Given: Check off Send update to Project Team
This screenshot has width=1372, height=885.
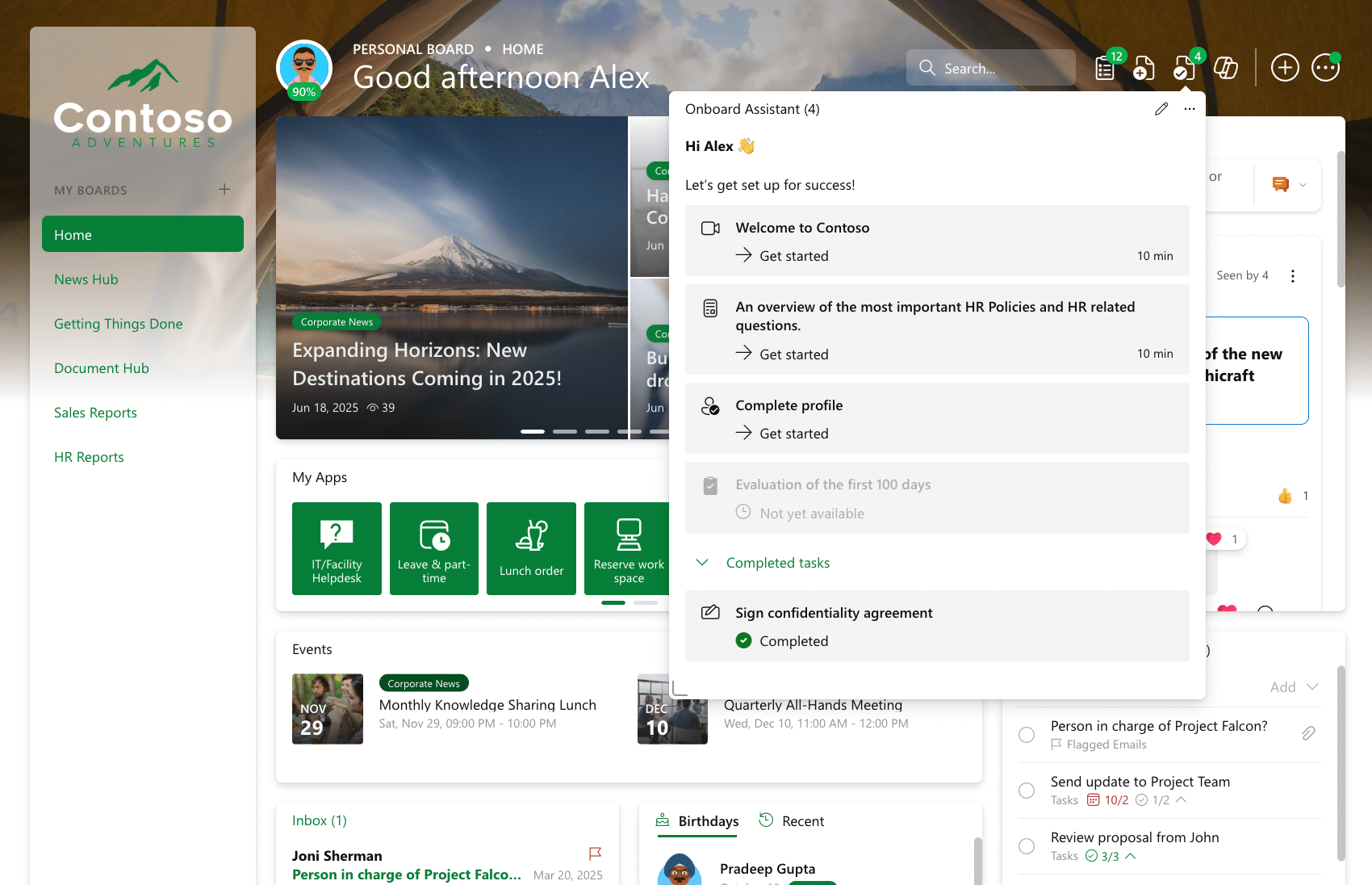Looking at the screenshot, I should [x=1027, y=791].
